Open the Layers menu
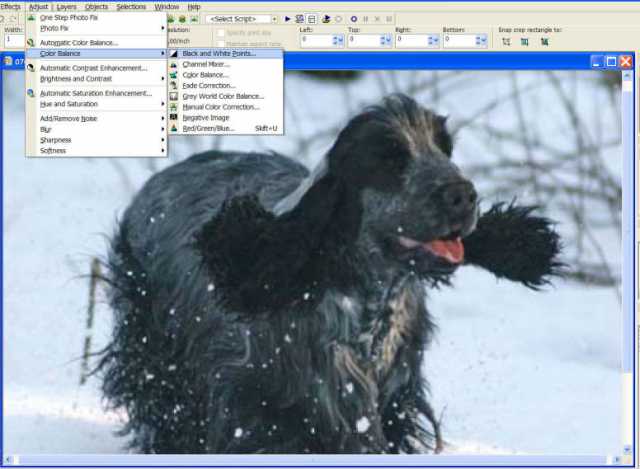Viewport: 640px width, 469px height. 67,7
